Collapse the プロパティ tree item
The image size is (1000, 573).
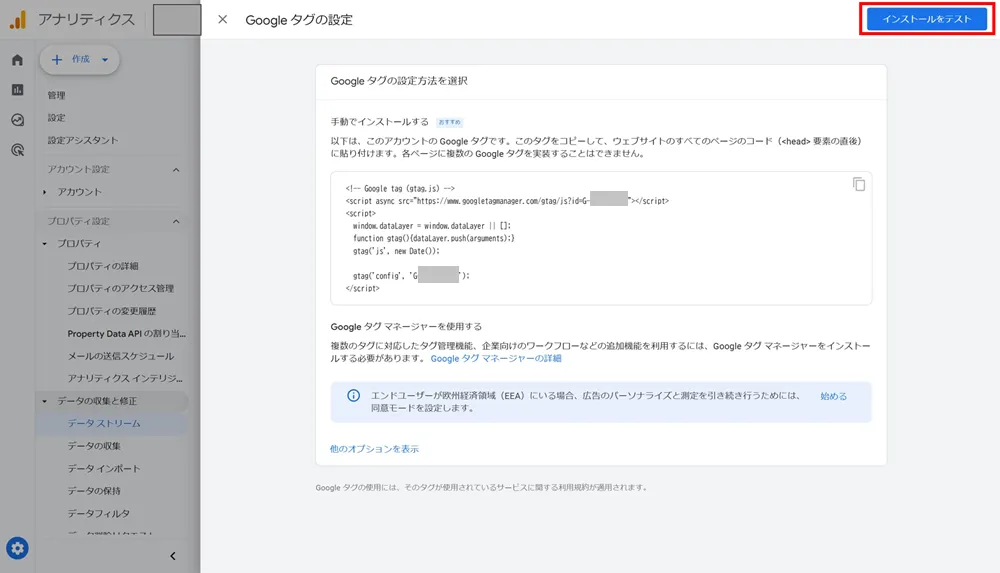coord(45,244)
